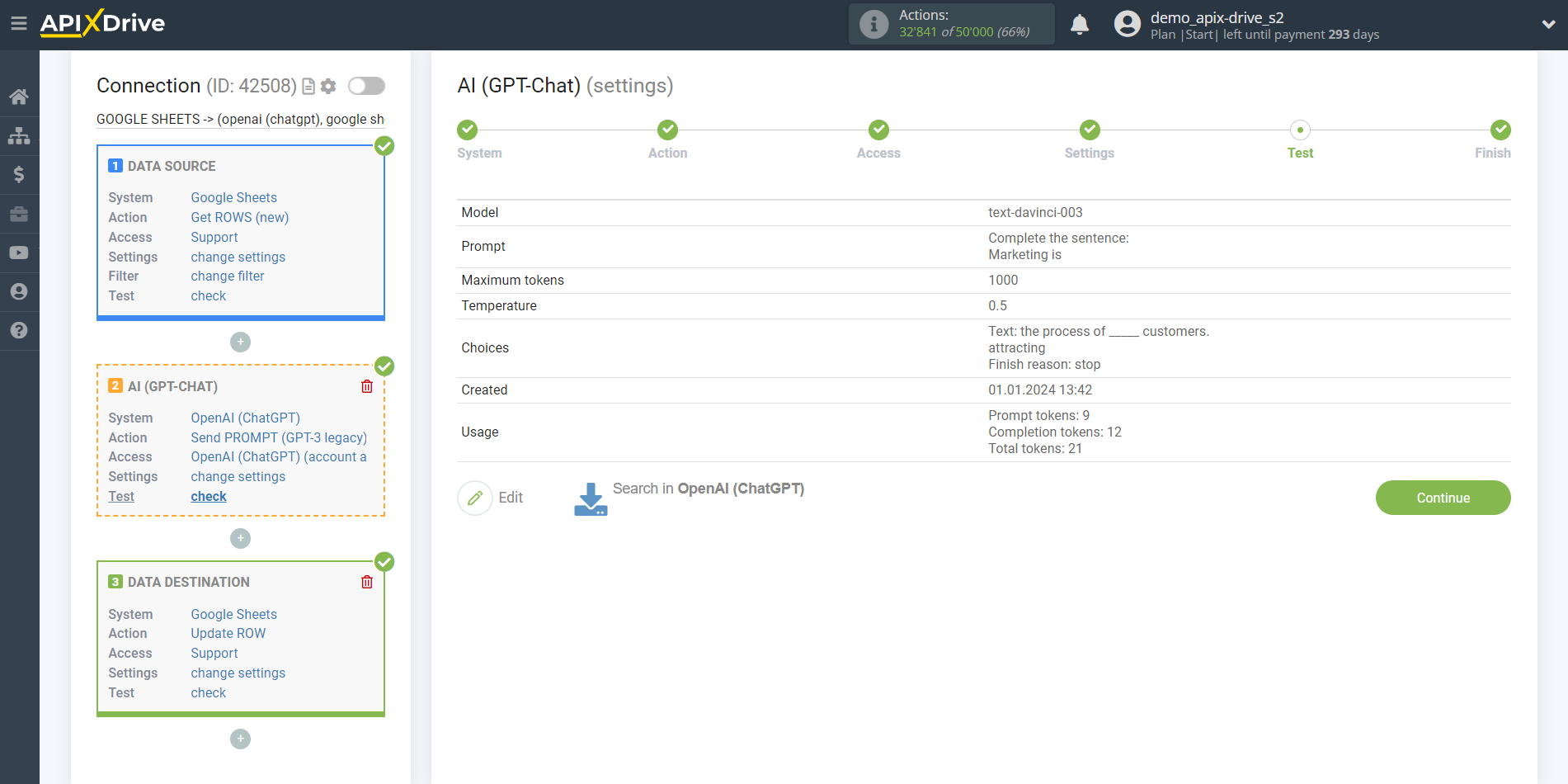1568x784 pixels.
Task: Click check link in AI block
Action: (208, 496)
